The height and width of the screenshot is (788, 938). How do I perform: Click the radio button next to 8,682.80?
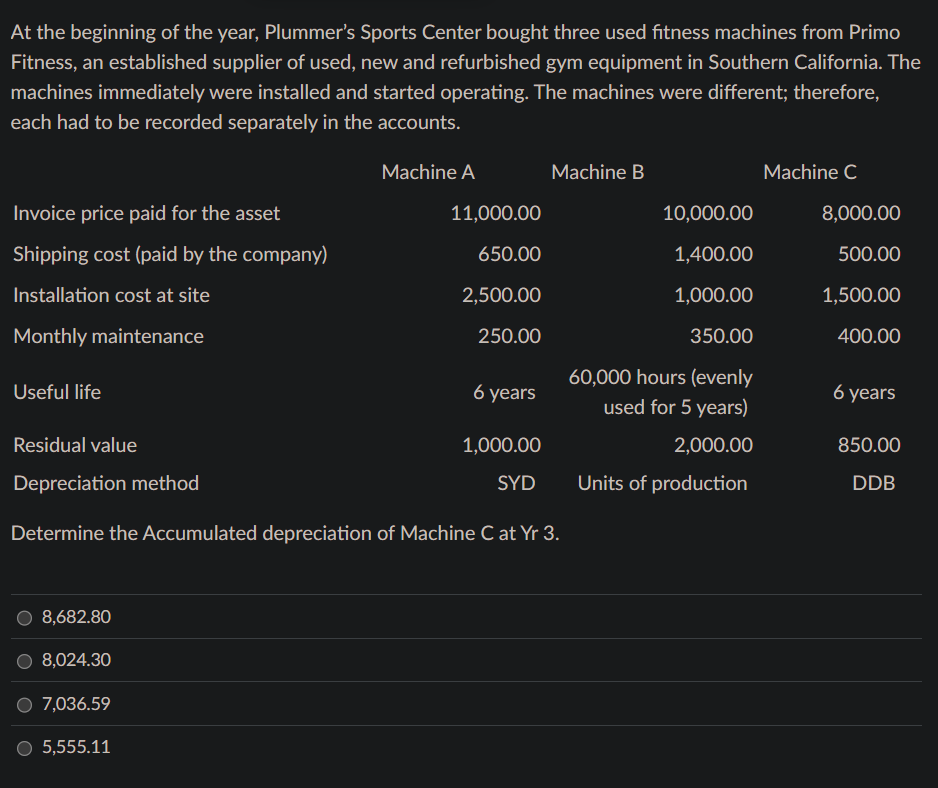point(23,617)
